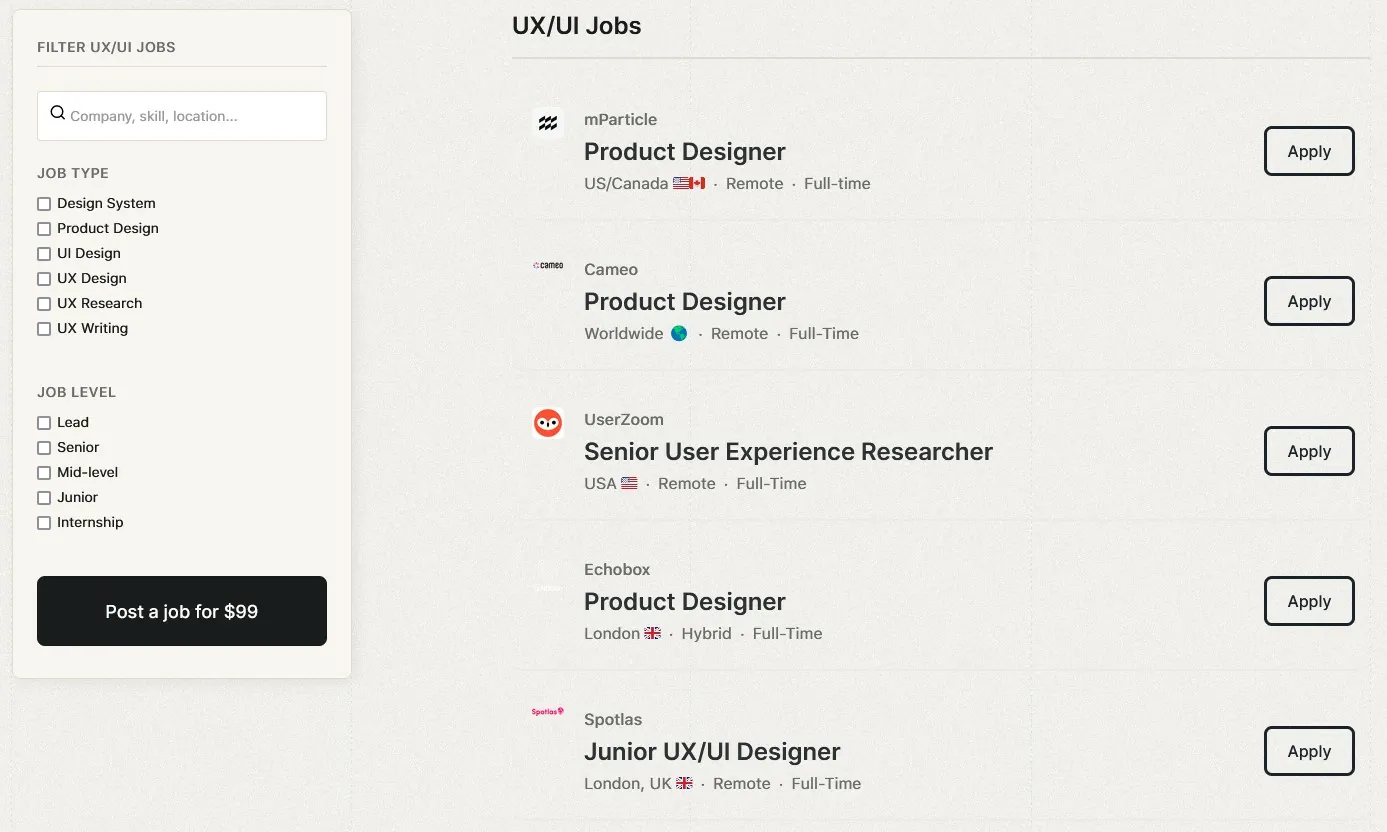Open the Junior UX/UI Designer job title

point(712,752)
